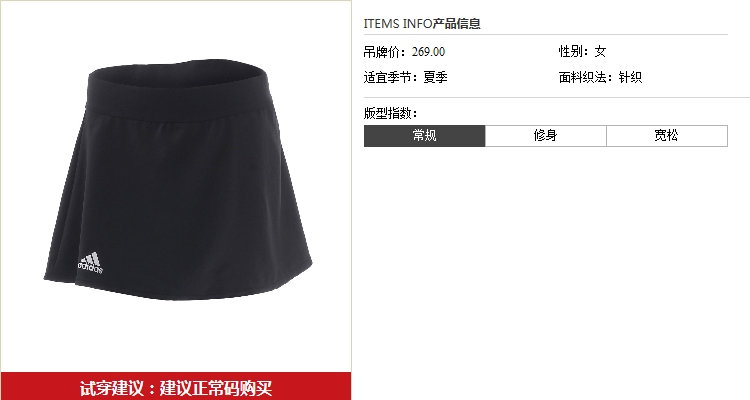Click the 吊牌价 269.00 price text
Image resolution: width=750 pixels, height=400 pixels.
tap(404, 52)
